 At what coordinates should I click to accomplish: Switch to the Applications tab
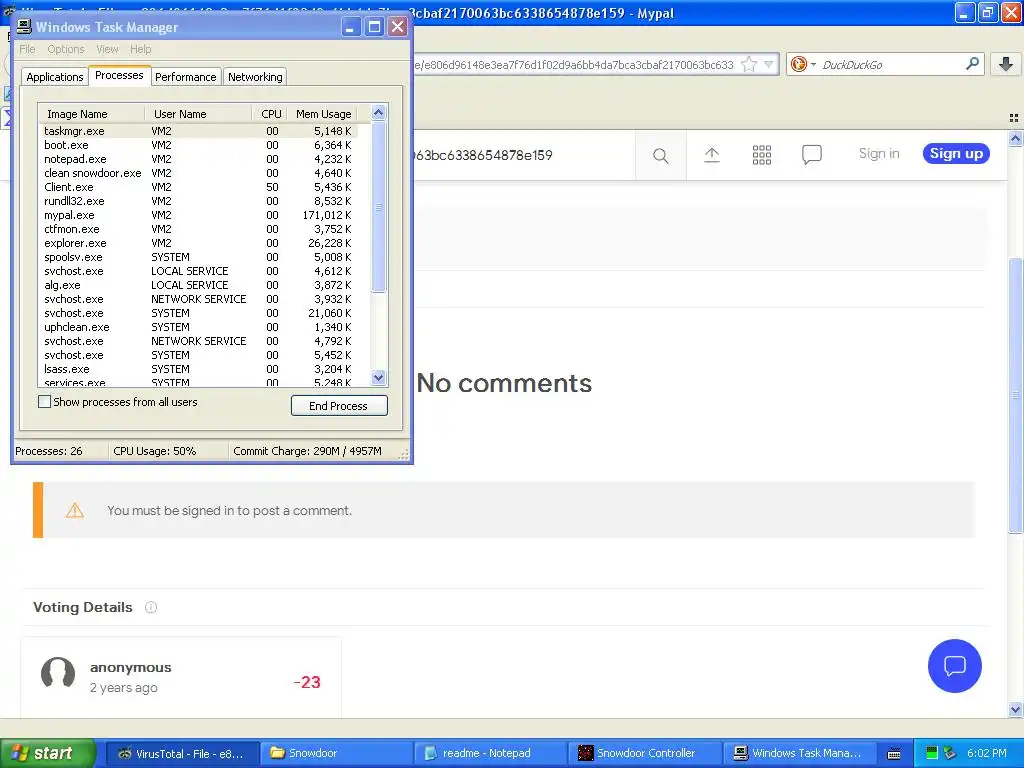[x=55, y=77]
